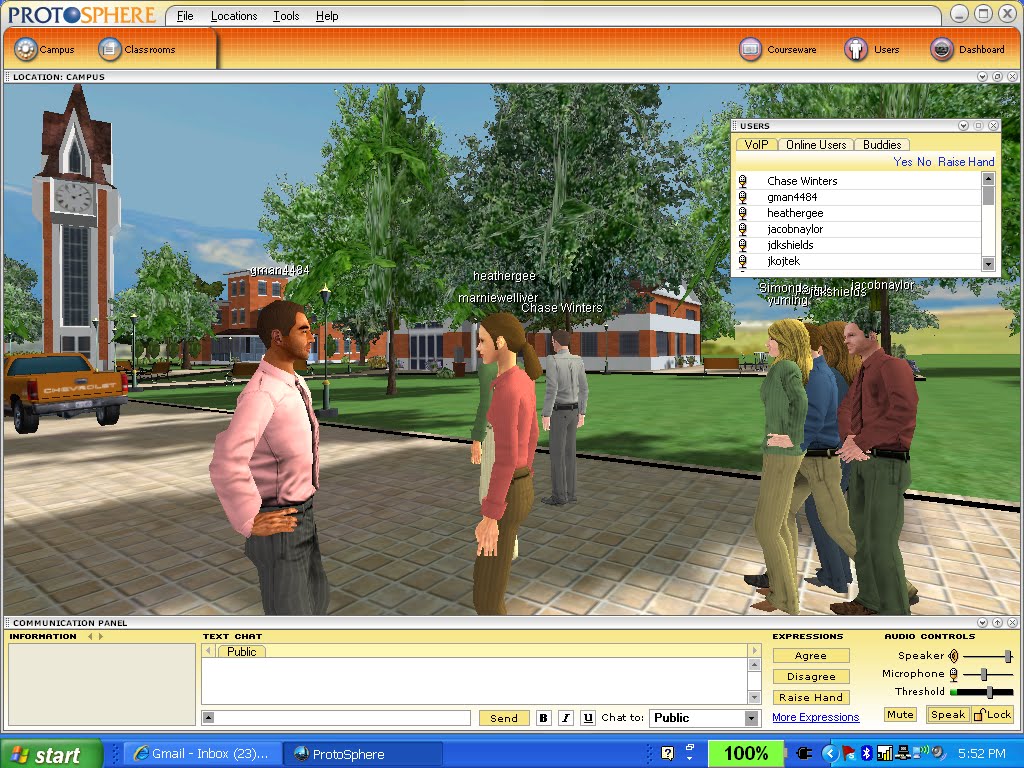Open the Classrooms icon in the toolbar
The image size is (1024, 768).
[x=110, y=49]
